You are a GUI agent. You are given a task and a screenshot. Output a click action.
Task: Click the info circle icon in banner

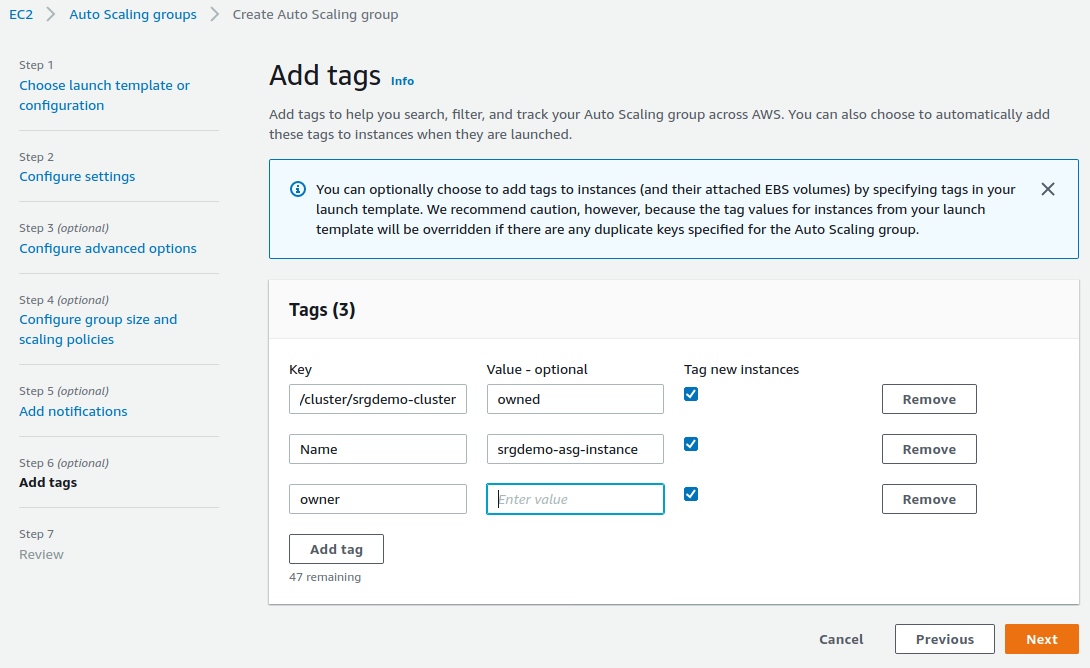(x=298, y=189)
